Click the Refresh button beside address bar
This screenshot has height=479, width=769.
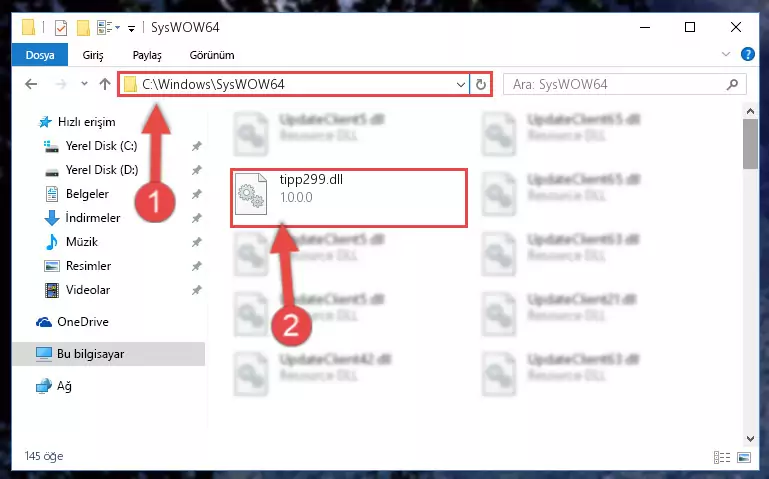point(481,84)
